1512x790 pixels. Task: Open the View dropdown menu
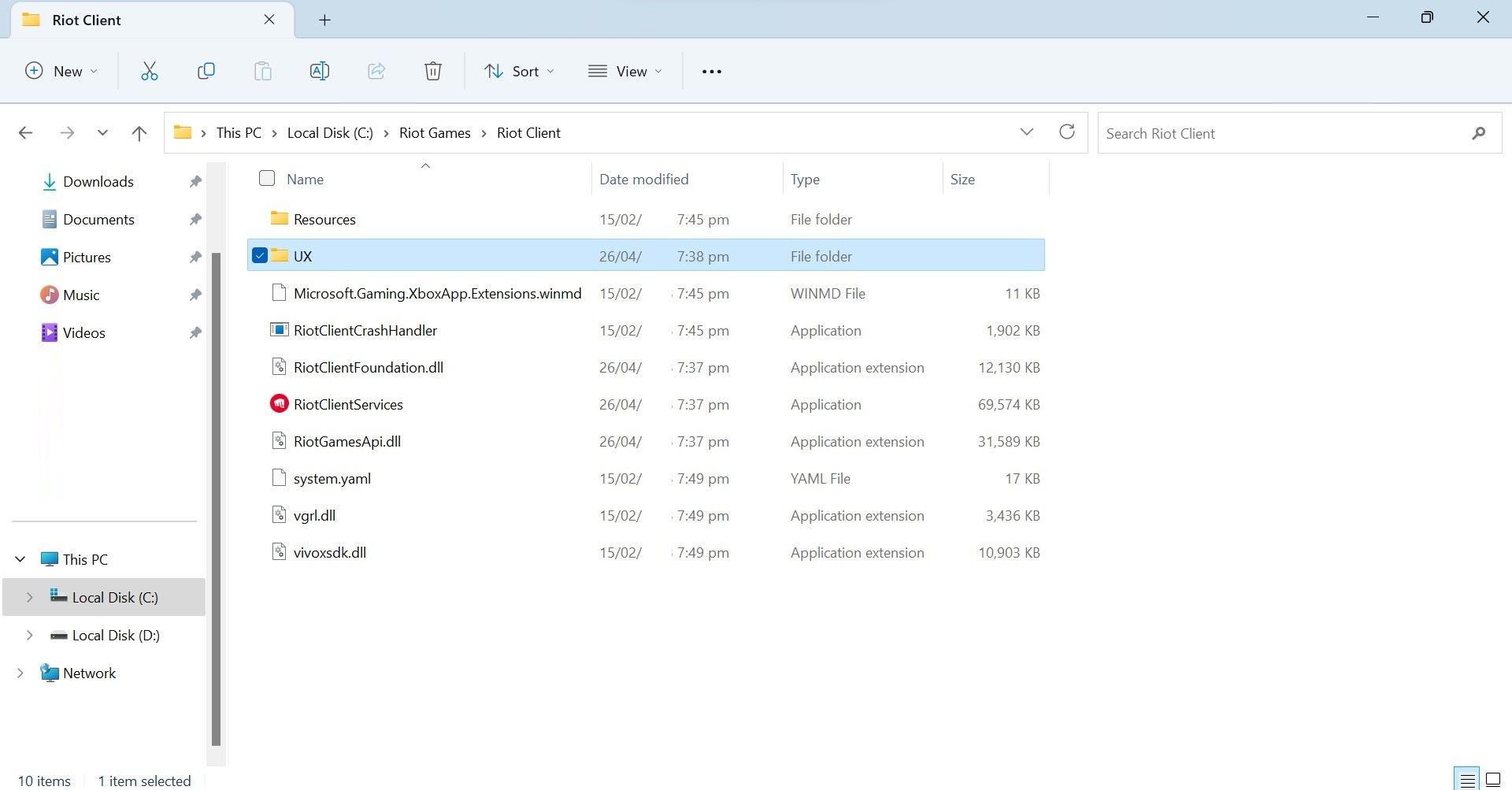click(625, 71)
